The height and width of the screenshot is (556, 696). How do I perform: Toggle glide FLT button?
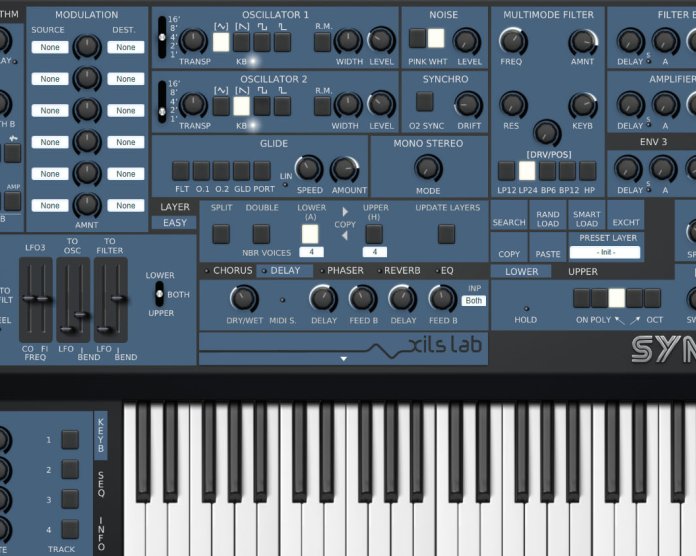pos(181,171)
